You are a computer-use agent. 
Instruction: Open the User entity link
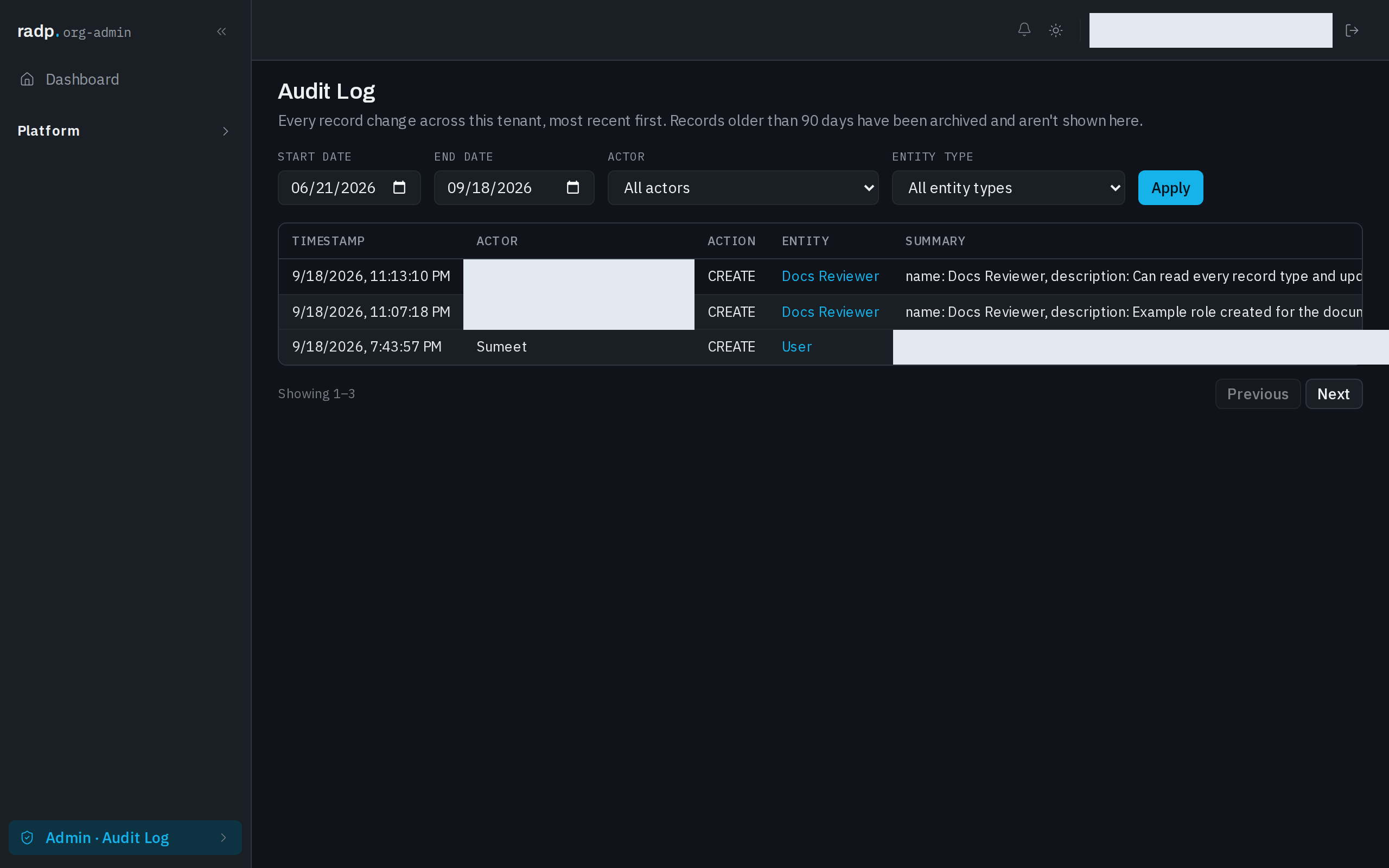(797, 347)
